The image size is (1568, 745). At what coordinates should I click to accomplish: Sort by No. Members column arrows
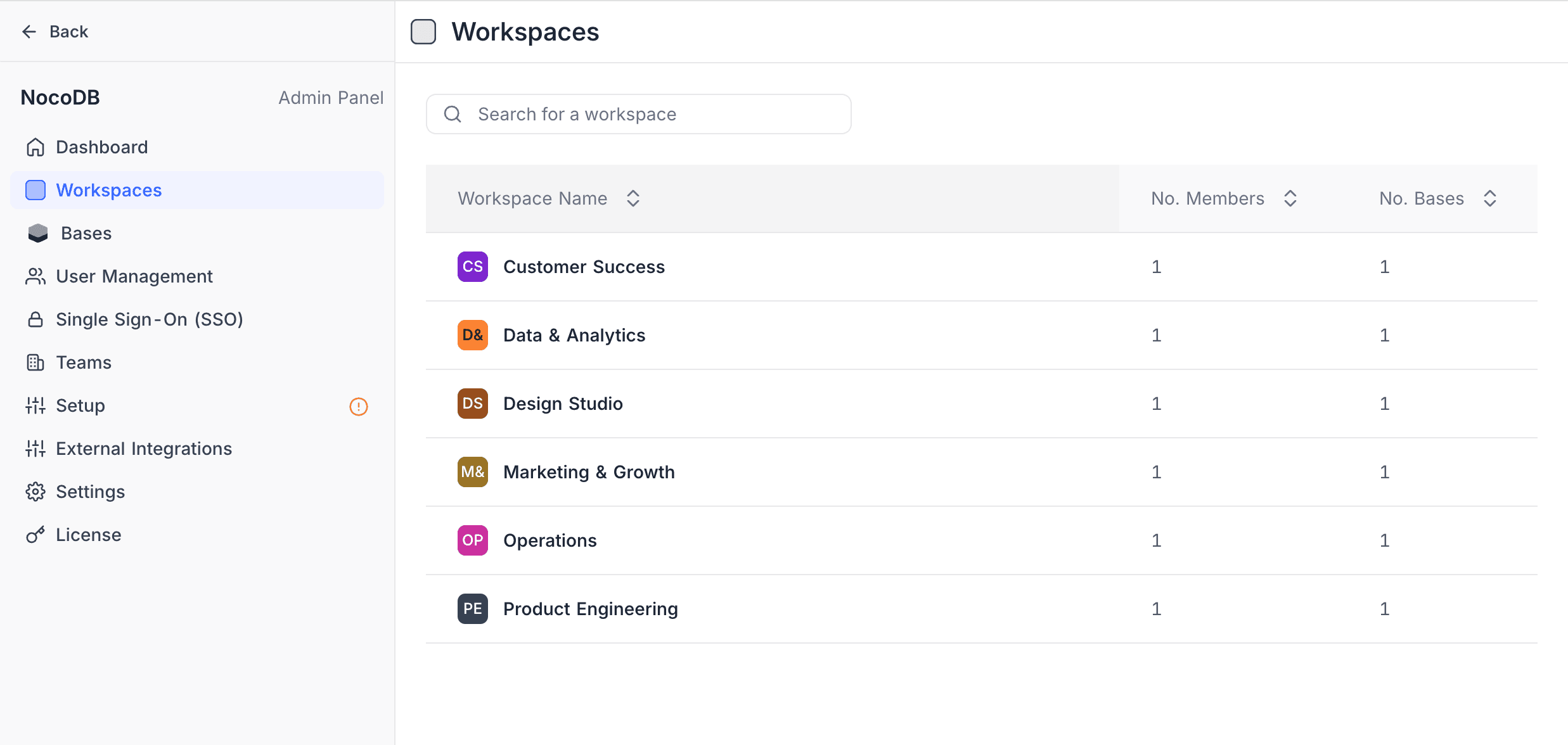pyautogui.click(x=1290, y=198)
